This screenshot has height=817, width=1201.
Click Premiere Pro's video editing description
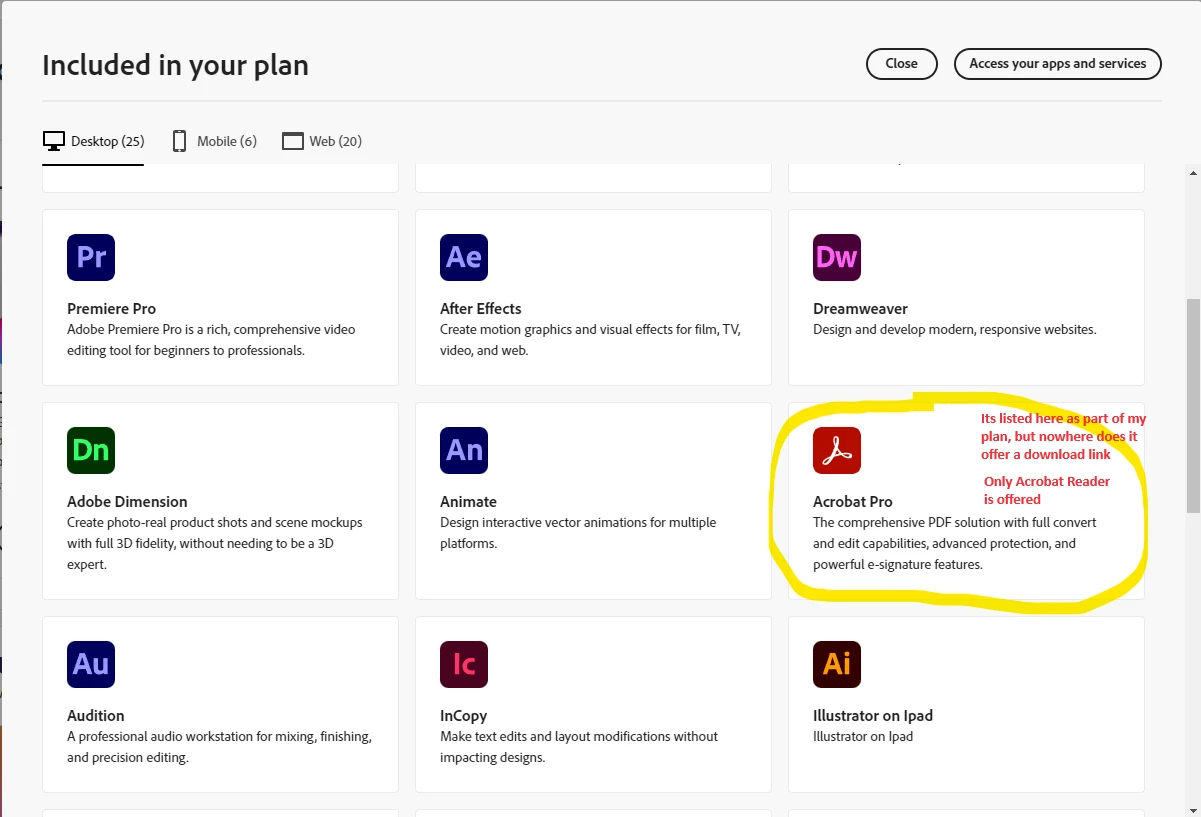[x=211, y=340]
